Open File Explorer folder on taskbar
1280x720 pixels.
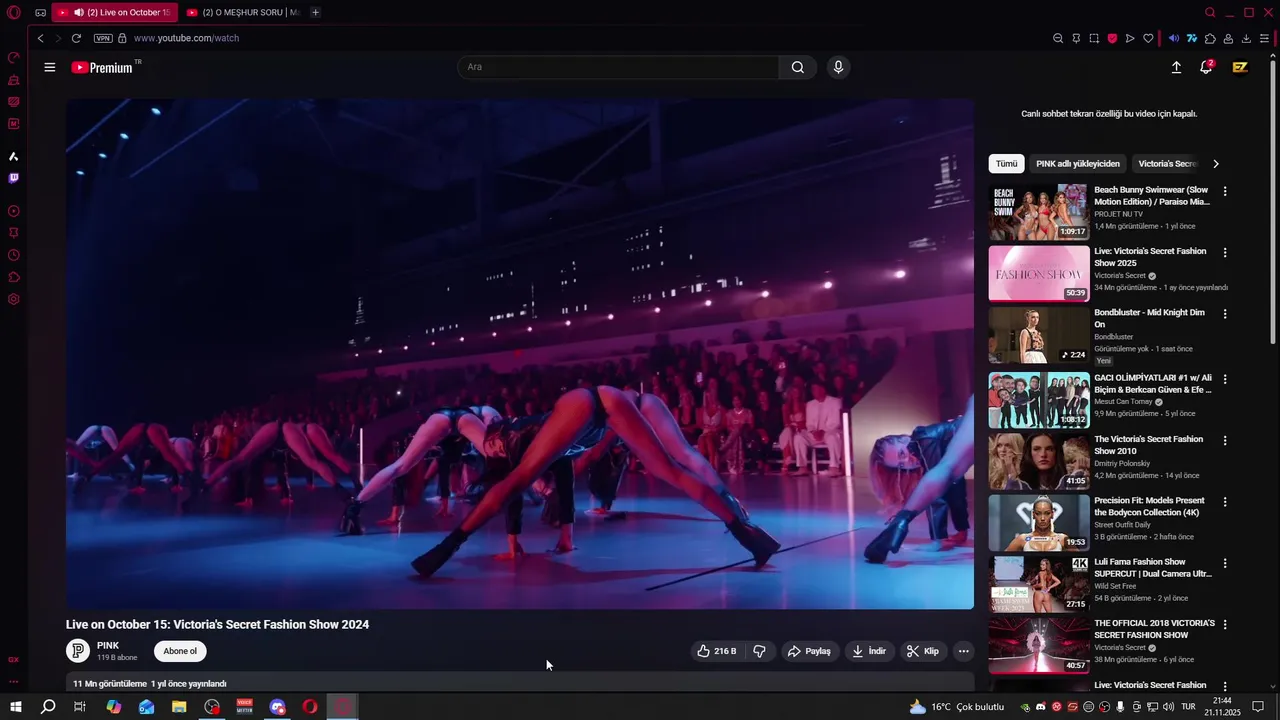pyautogui.click(x=179, y=707)
